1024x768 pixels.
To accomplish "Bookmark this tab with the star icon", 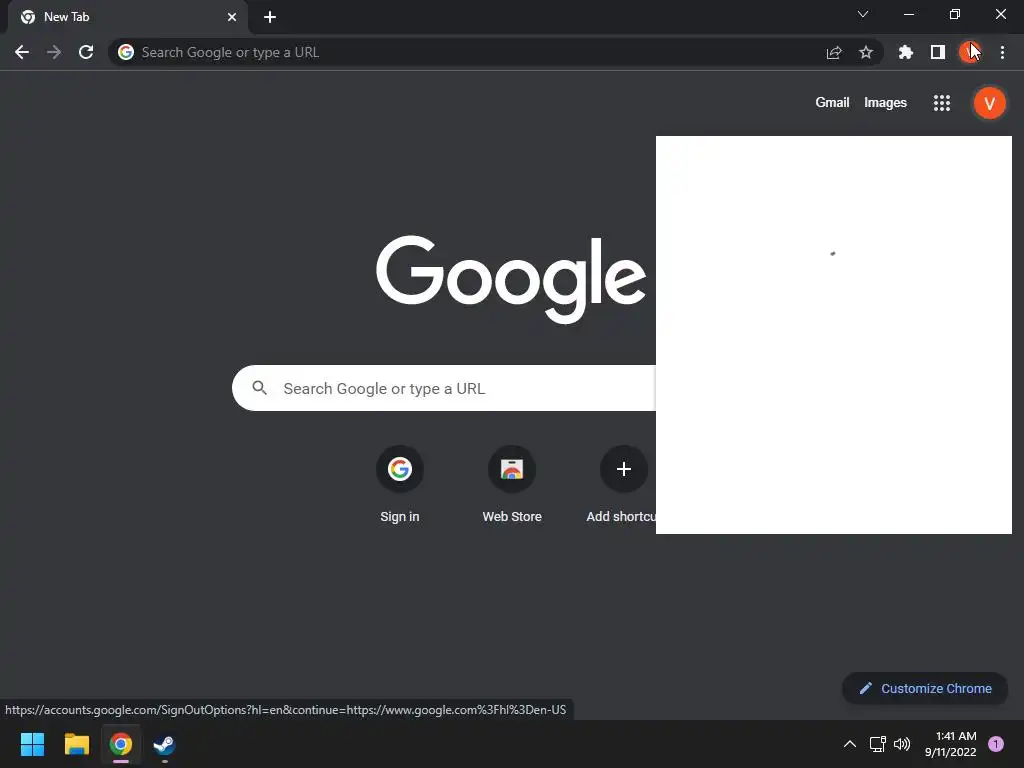I will click(x=866, y=52).
